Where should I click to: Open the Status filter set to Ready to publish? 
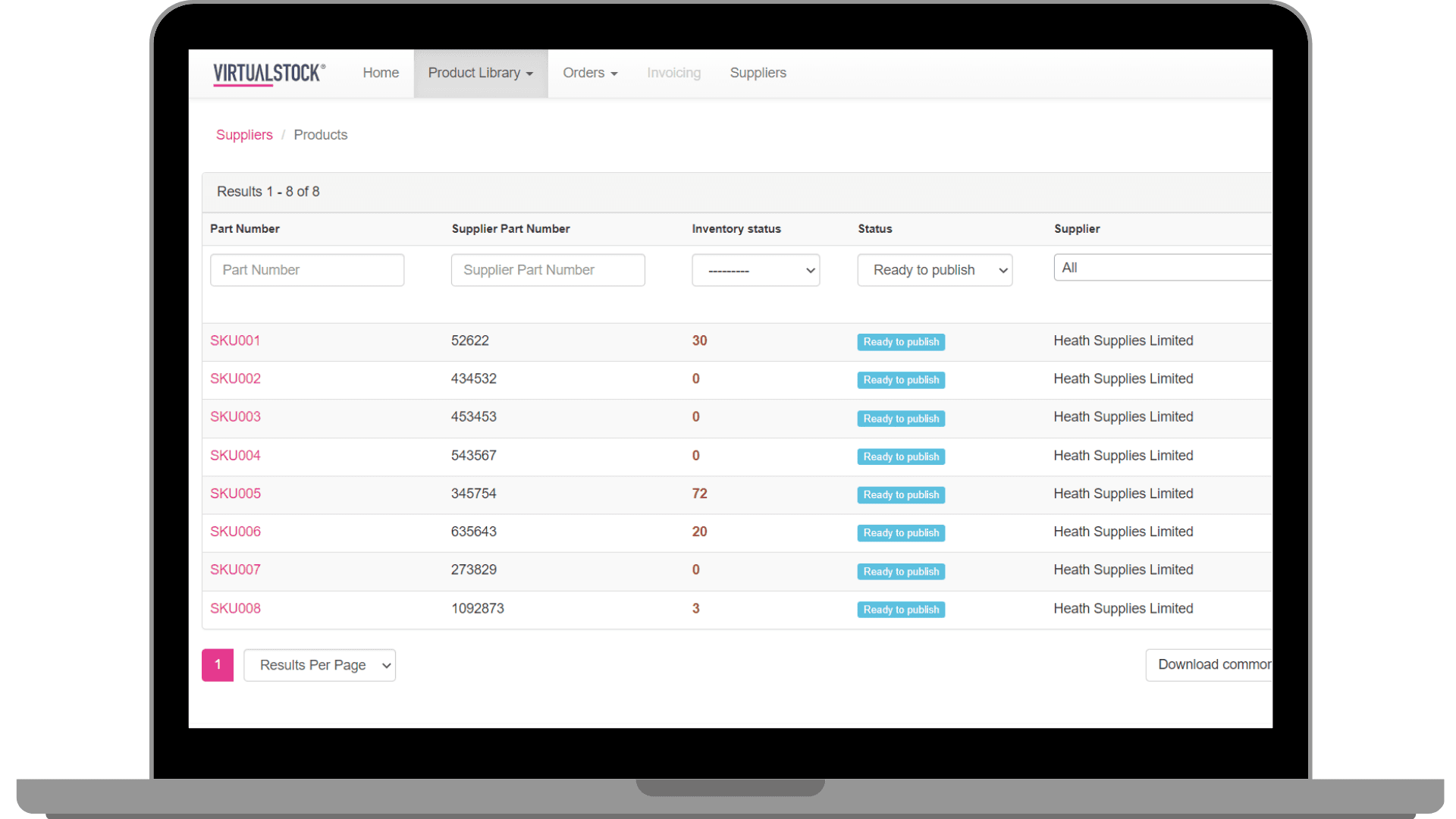[x=934, y=270]
